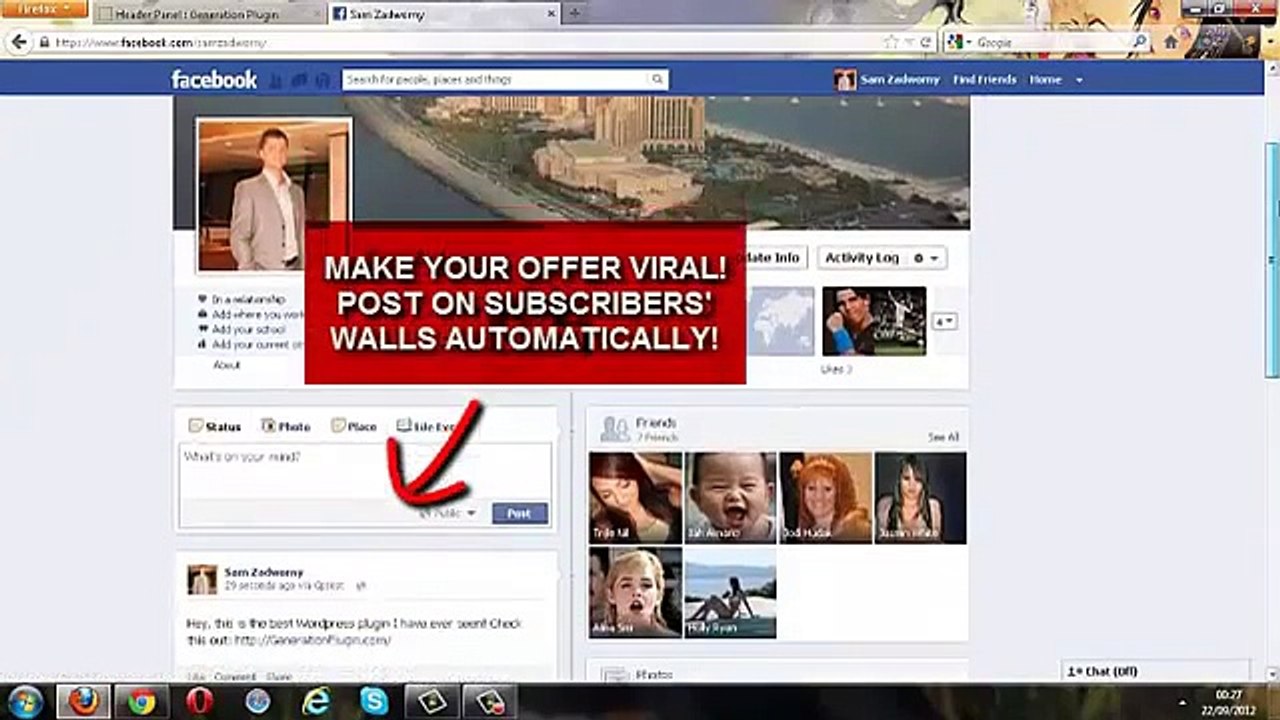Open Internet Explorer from the taskbar
This screenshot has width=1280, height=720.
pyautogui.click(x=316, y=701)
